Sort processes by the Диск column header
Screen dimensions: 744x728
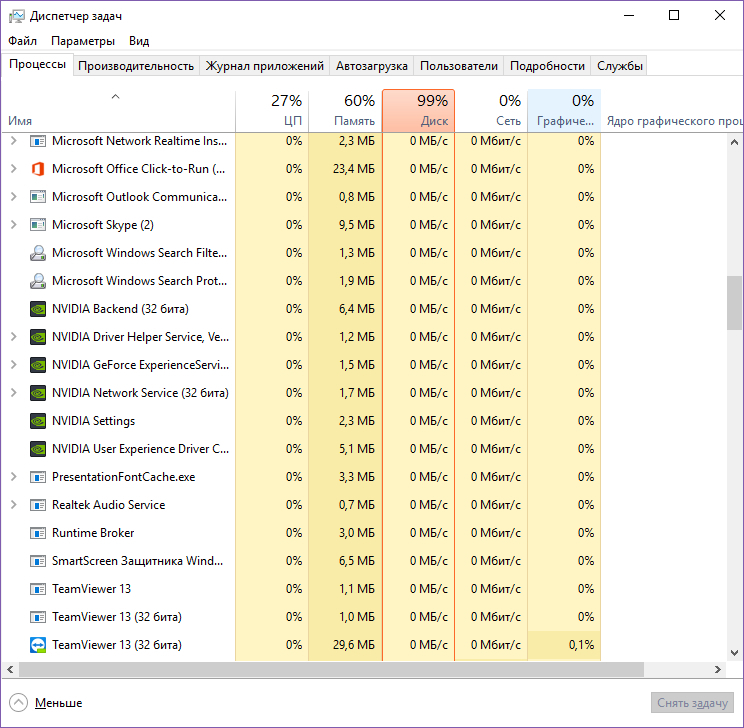point(418,110)
